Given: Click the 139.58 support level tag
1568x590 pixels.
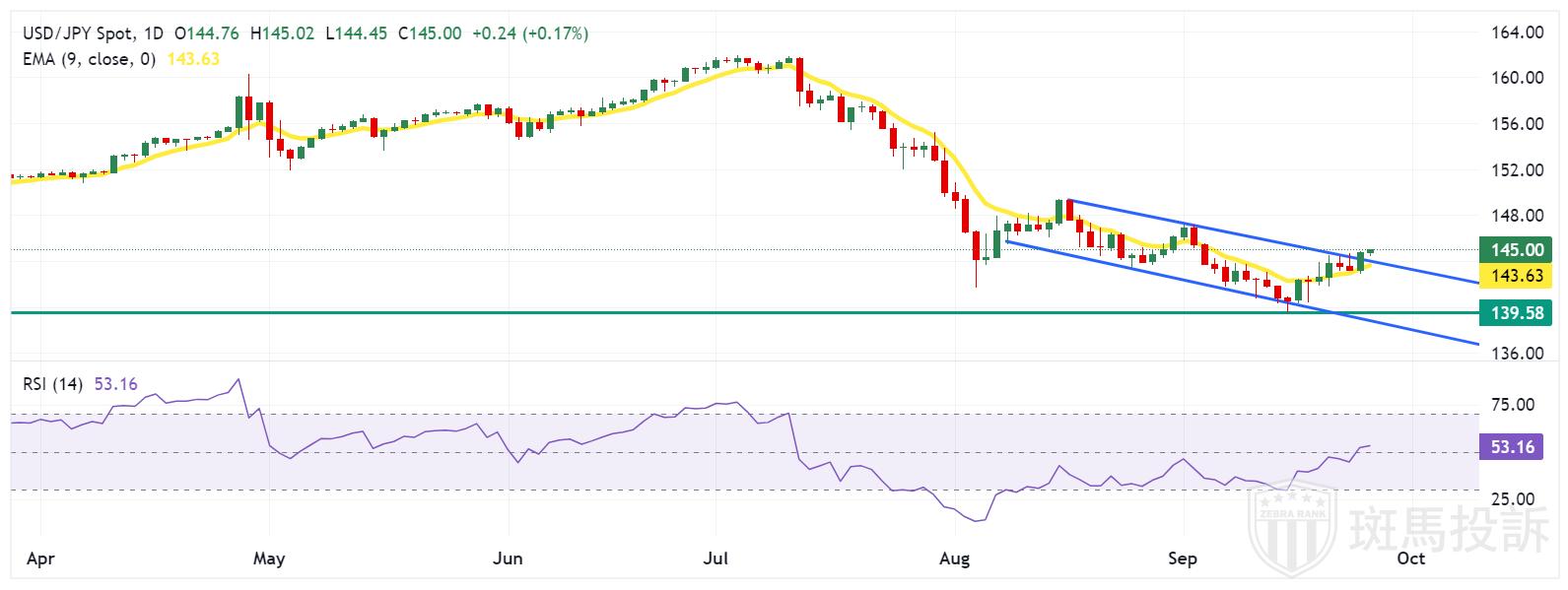Looking at the screenshot, I should (x=1516, y=313).
